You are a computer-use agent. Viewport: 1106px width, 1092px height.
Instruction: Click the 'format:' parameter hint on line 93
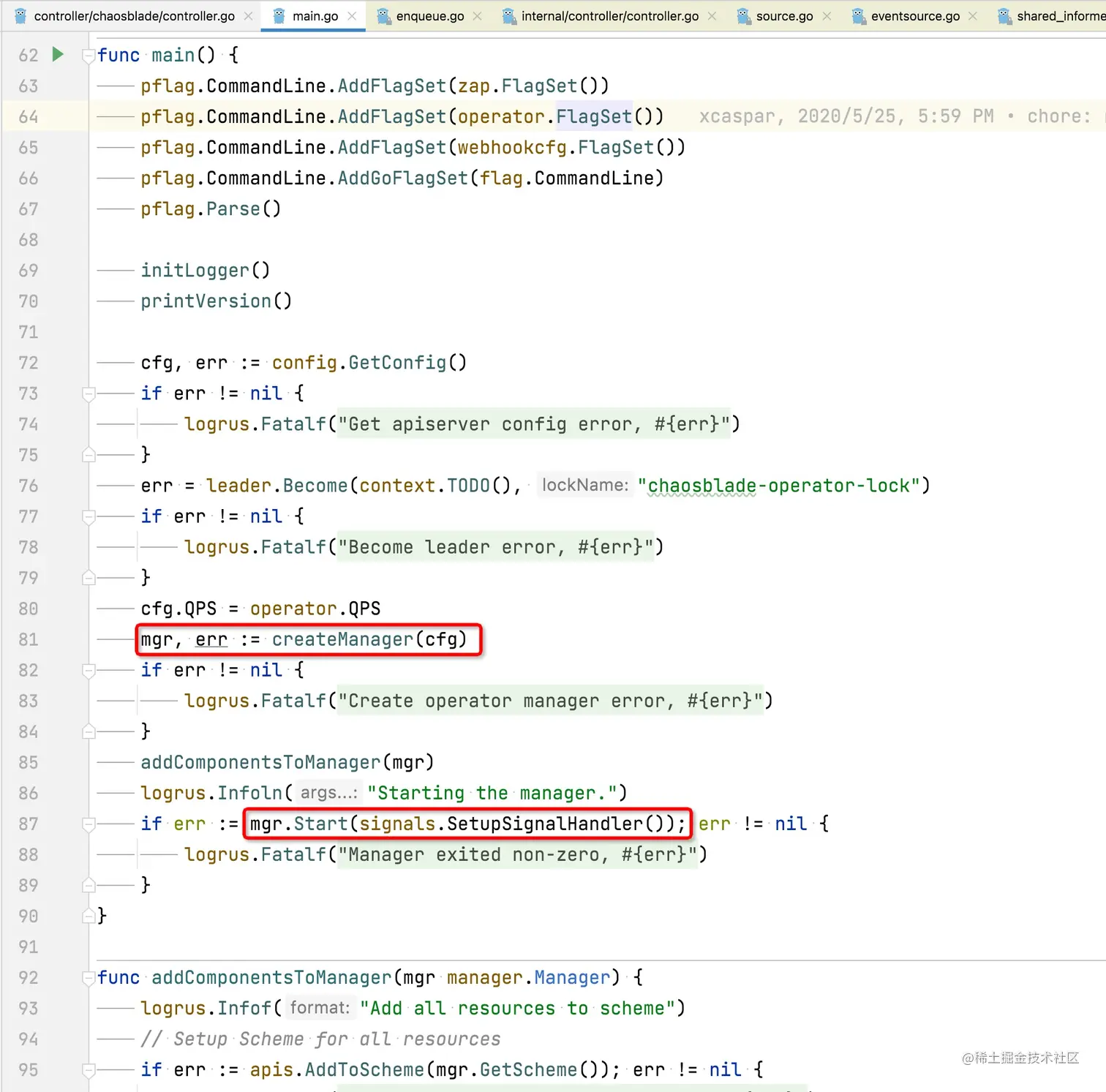point(320,1007)
